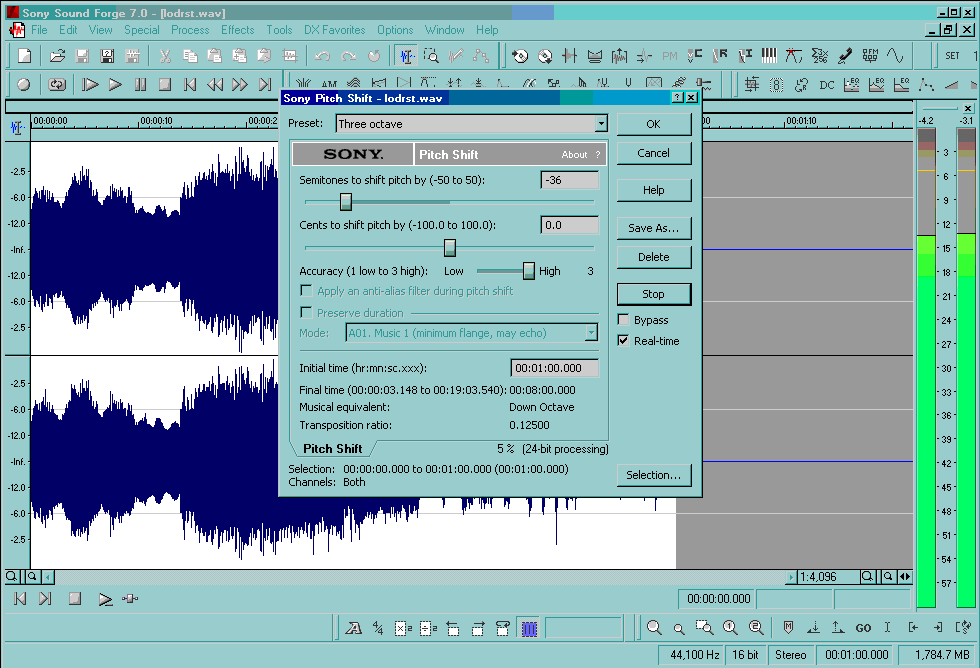Viewport: 980px width, 668px height.
Task: Click the Cents value field showing 0.0
Action: point(569,225)
